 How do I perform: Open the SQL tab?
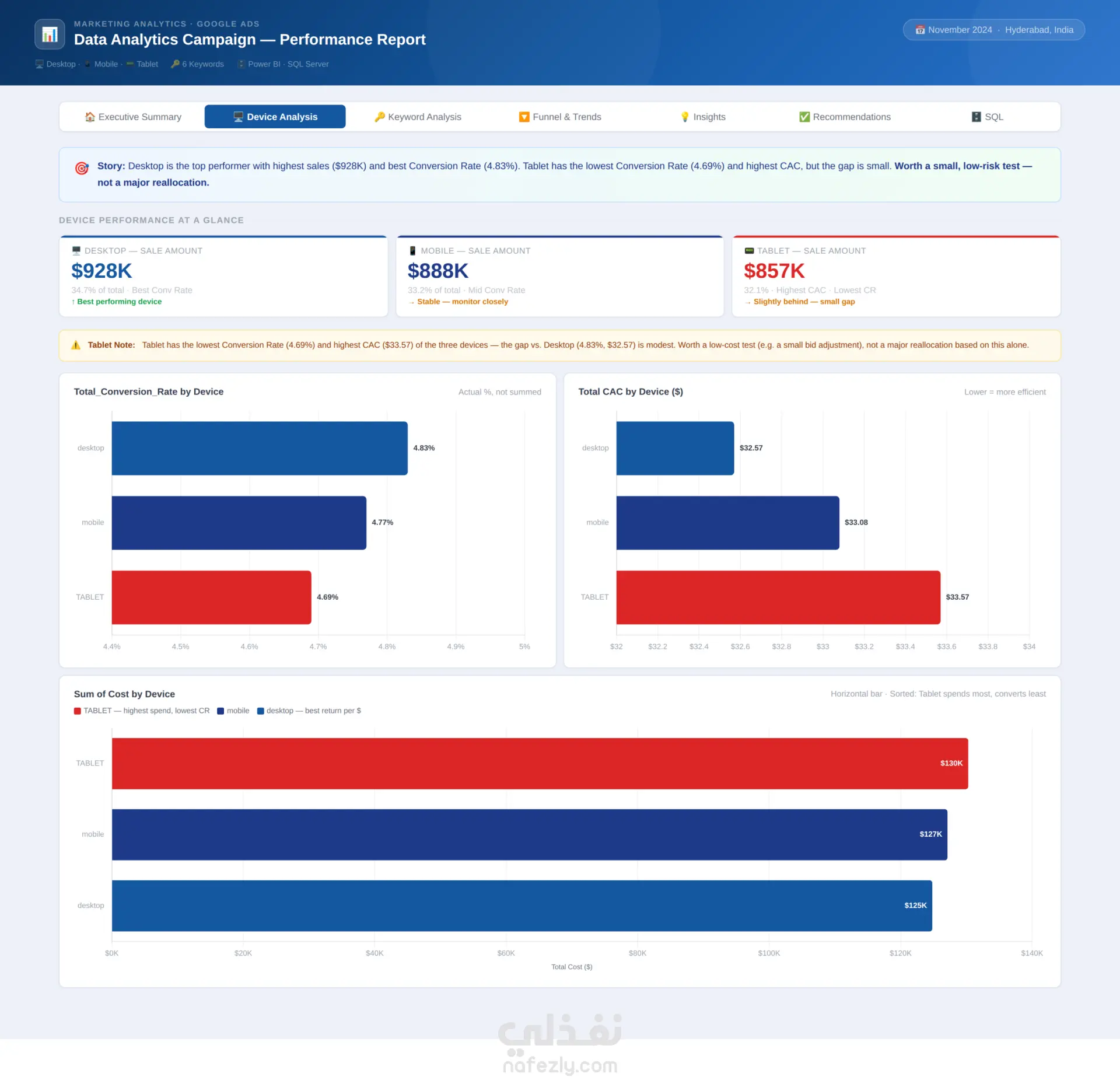(x=988, y=117)
